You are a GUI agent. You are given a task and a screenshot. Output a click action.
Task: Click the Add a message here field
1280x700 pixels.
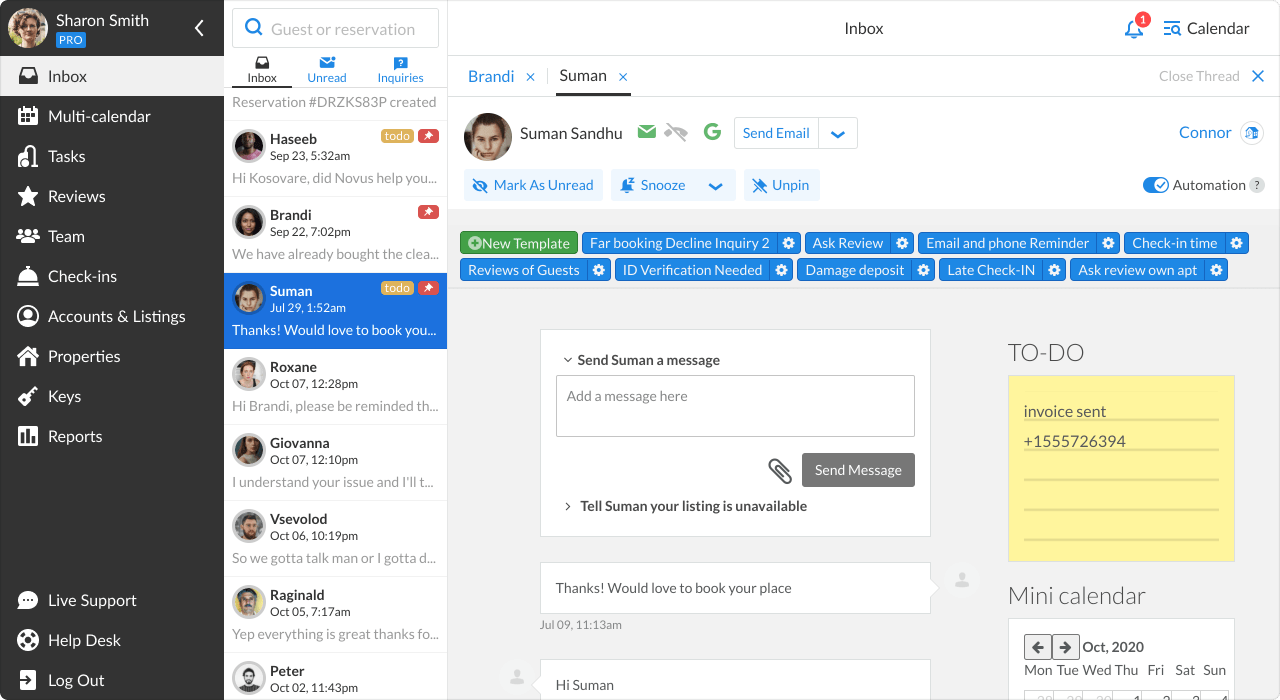coord(735,406)
